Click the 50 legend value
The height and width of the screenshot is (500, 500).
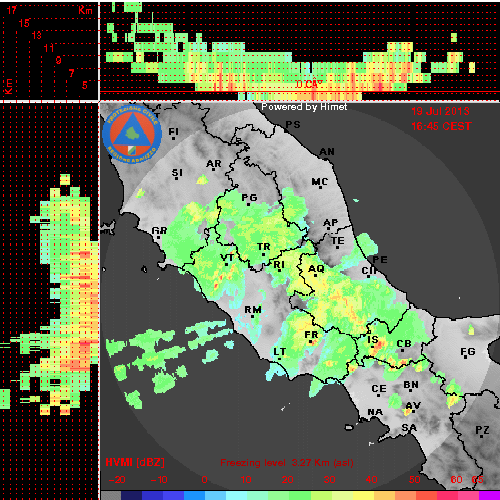414,480
